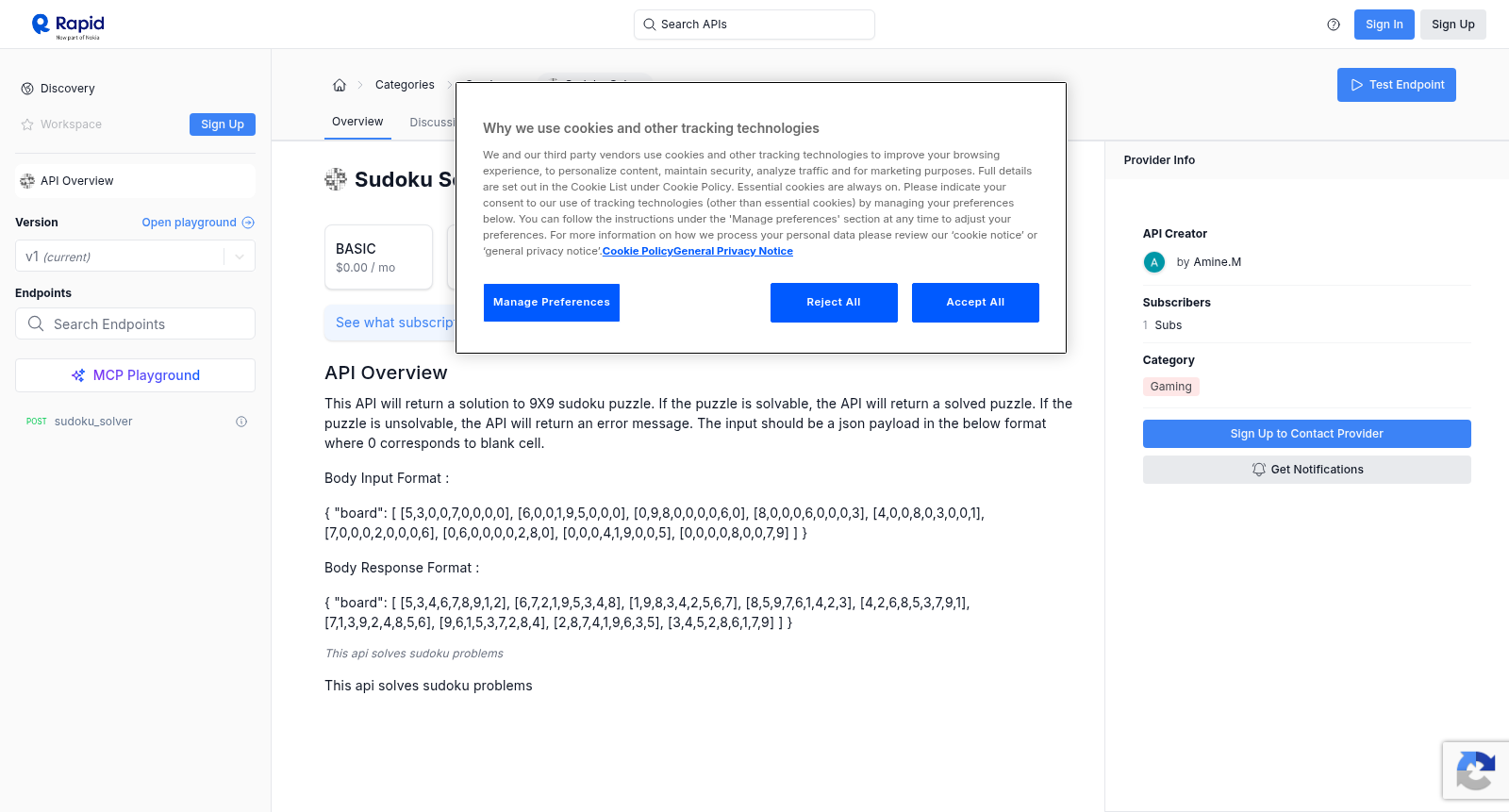Click the header Sign Up button
This screenshot has width=1509, height=812.
[1452, 25]
